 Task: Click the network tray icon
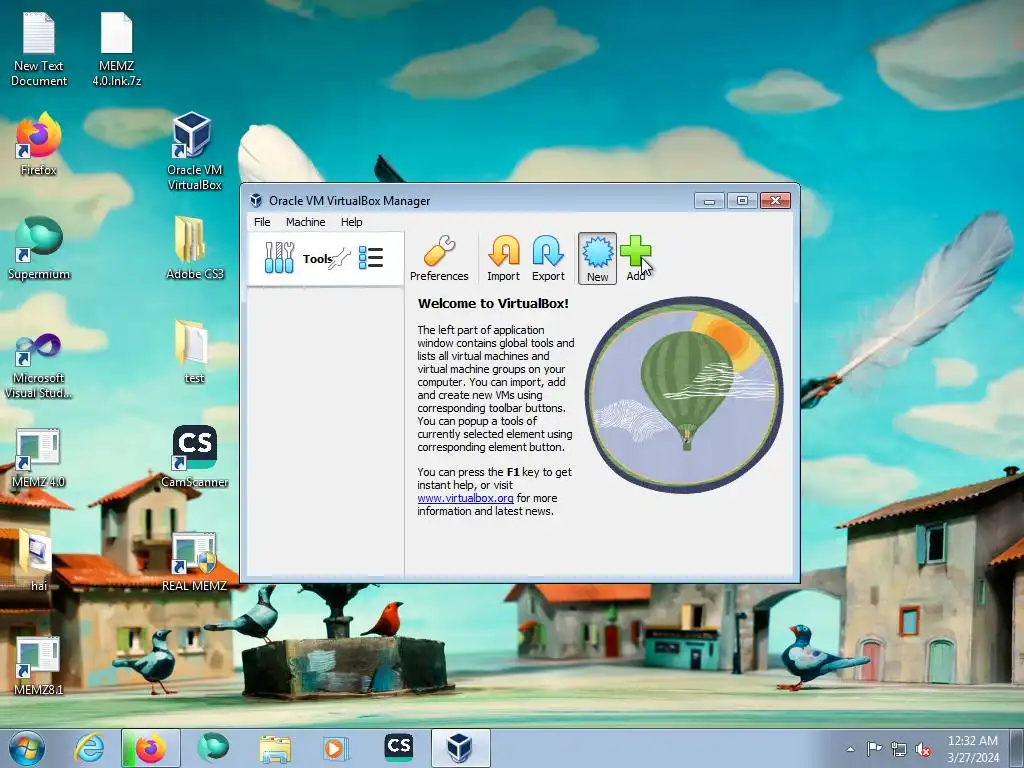click(x=899, y=749)
